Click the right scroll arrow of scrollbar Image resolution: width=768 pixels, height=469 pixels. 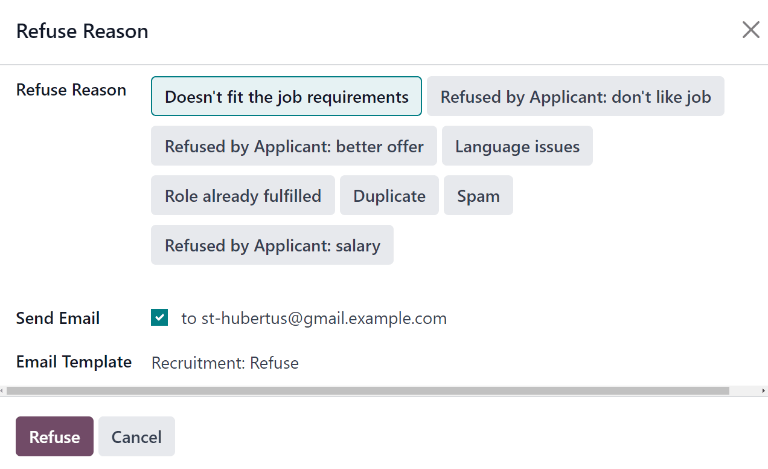pyautogui.click(x=763, y=391)
